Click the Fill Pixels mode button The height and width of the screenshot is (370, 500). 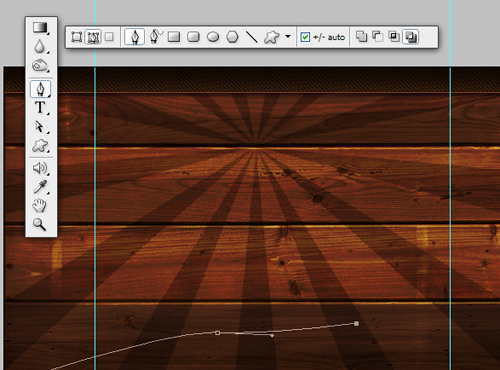click(x=109, y=36)
